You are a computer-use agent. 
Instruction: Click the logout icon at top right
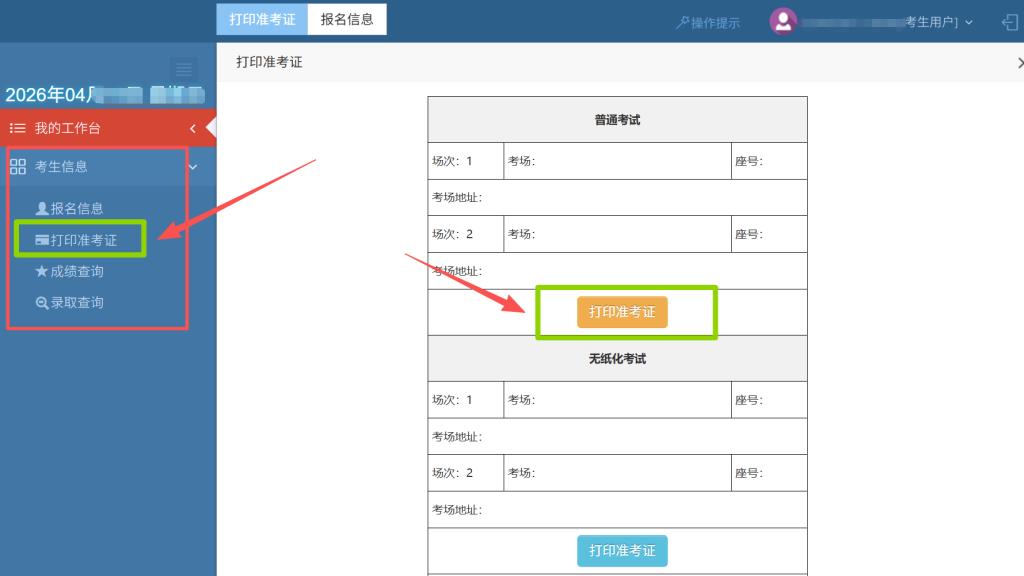click(1009, 22)
